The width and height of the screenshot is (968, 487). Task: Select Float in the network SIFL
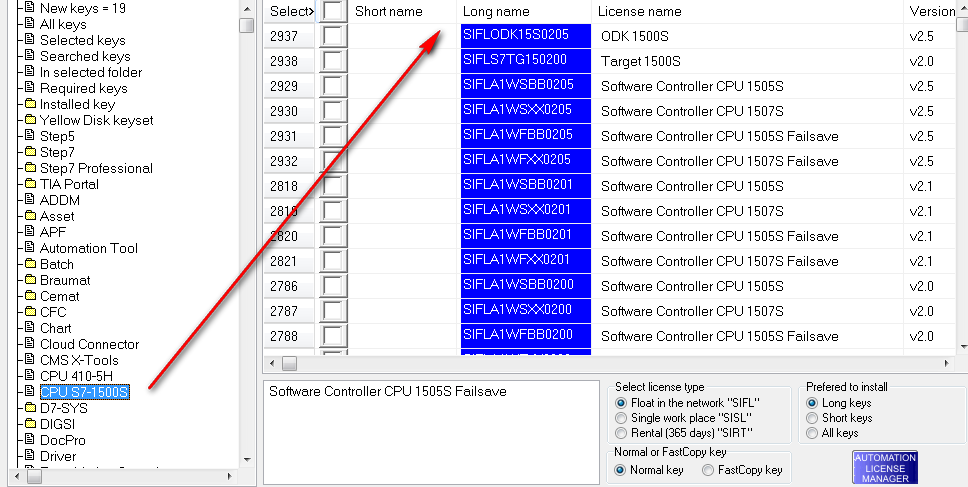(621, 402)
